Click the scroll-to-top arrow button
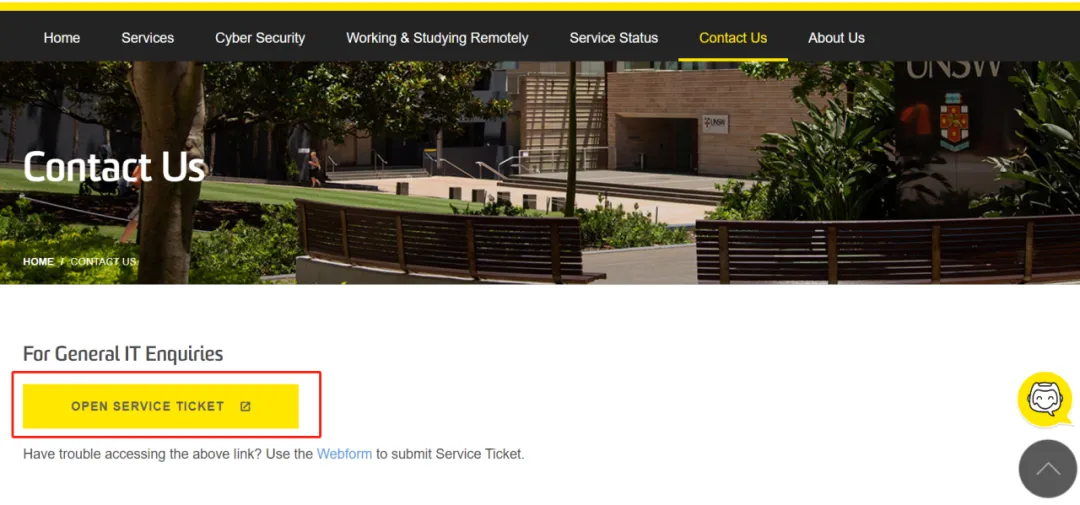Screen dimensions: 1080x505 [1048, 468]
